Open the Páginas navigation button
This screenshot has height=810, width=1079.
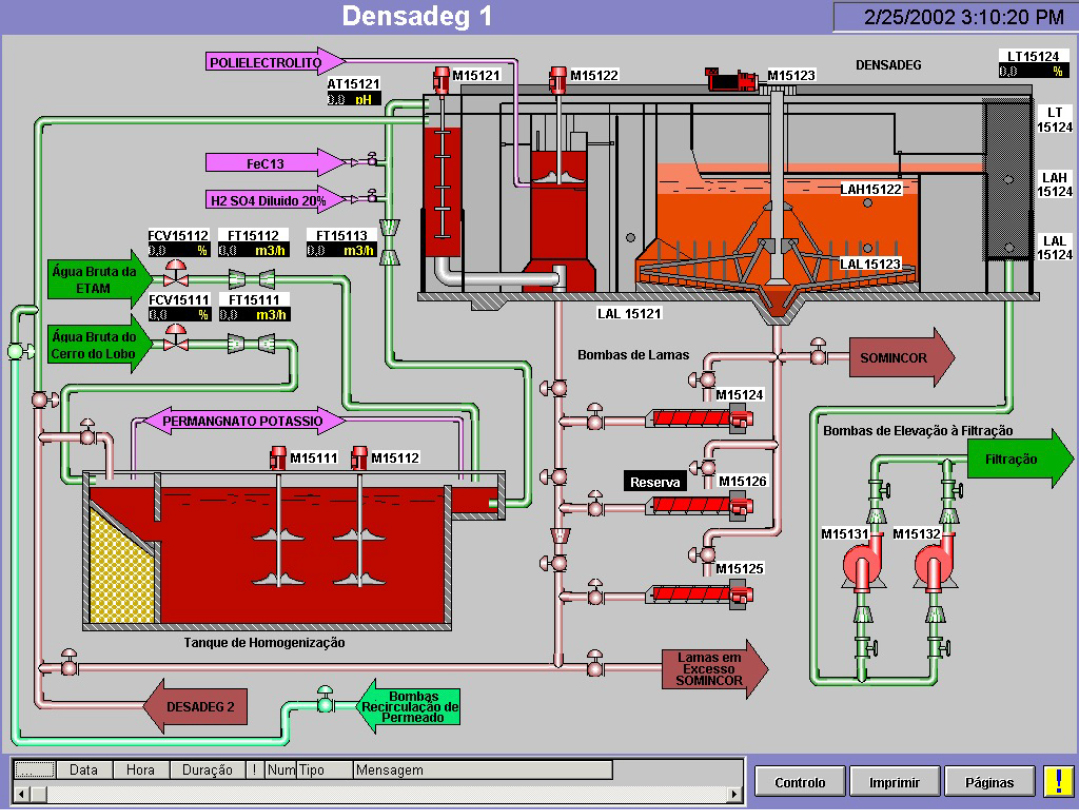(x=989, y=781)
